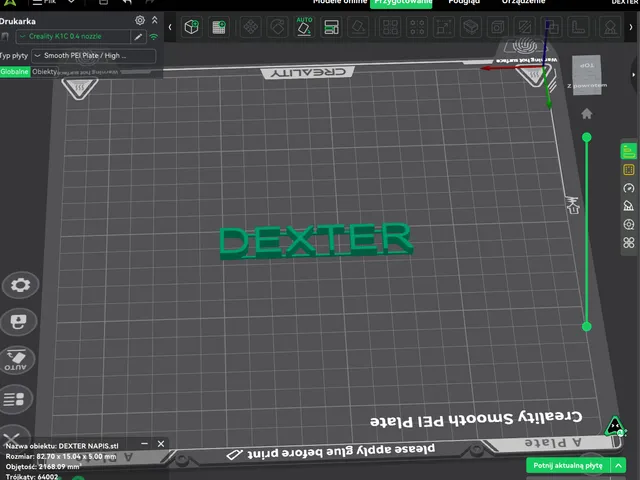Click the green Wi-Fi connection icon

[154, 37]
